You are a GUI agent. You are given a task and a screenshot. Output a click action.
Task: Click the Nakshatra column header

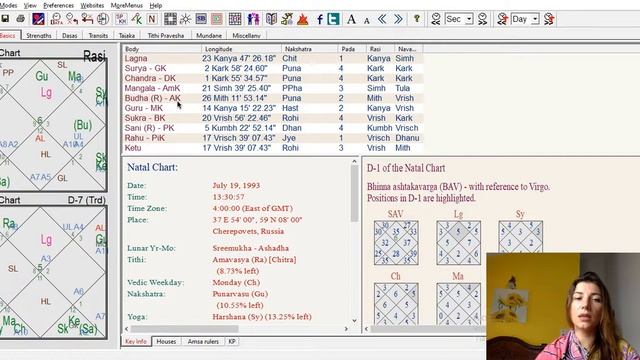[309, 49]
